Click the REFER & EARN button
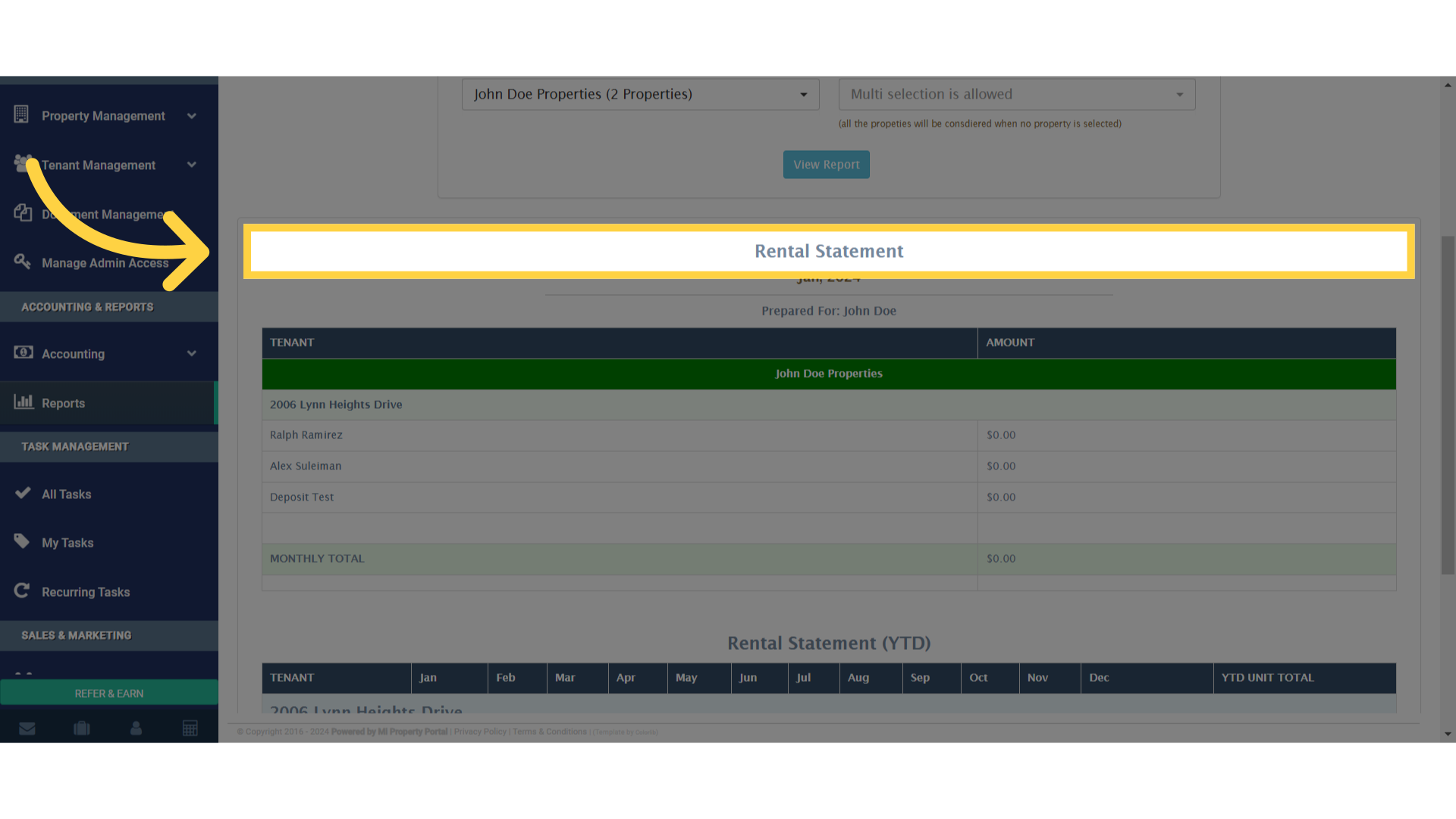1456x819 pixels. pos(108,692)
